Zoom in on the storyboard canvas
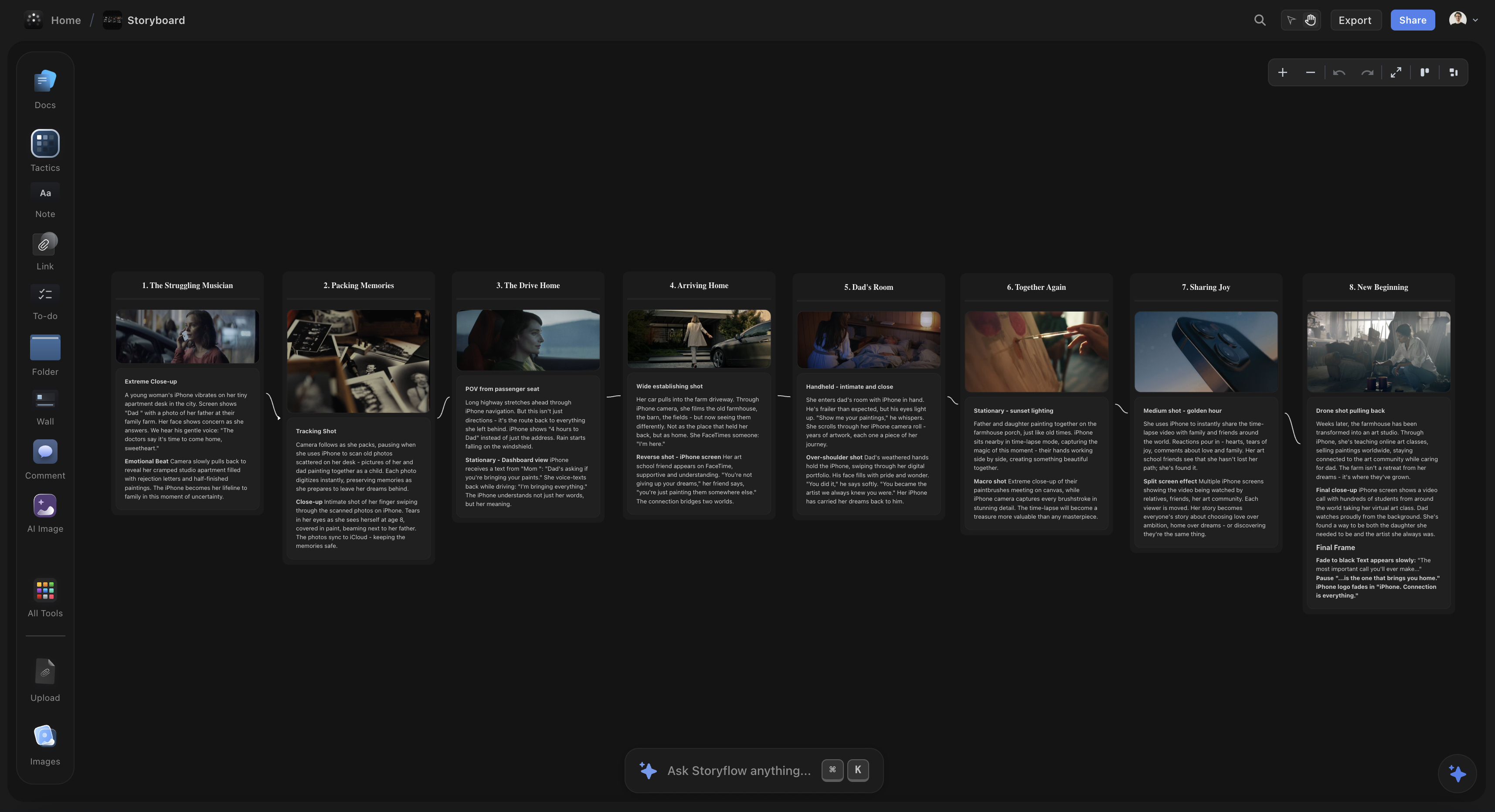 (1283, 72)
